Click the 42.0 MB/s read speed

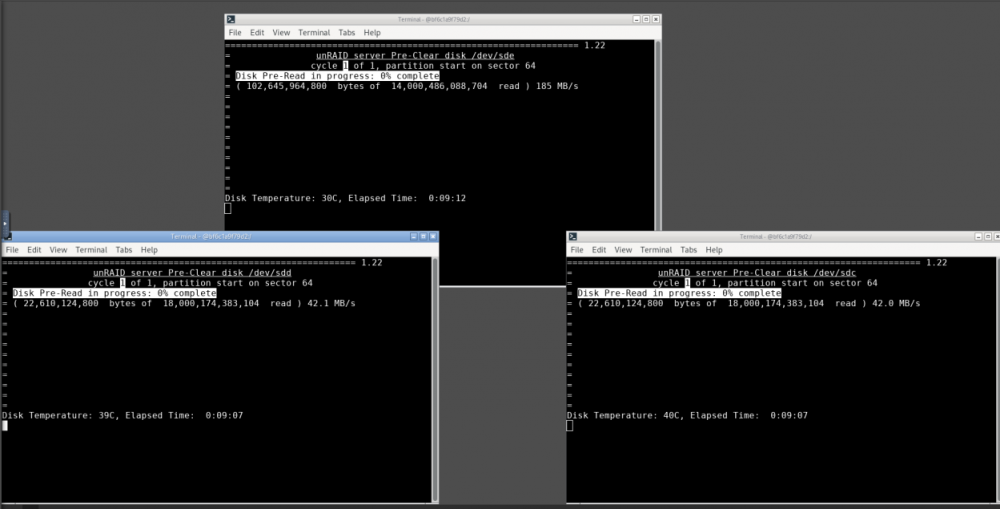click(896, 304)
